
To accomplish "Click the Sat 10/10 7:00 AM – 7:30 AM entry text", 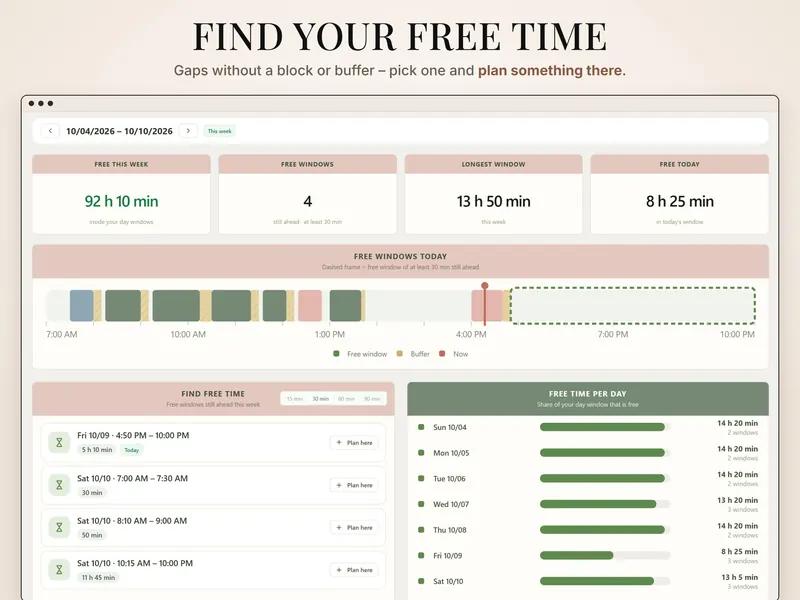I will click(x=132, y=478).
